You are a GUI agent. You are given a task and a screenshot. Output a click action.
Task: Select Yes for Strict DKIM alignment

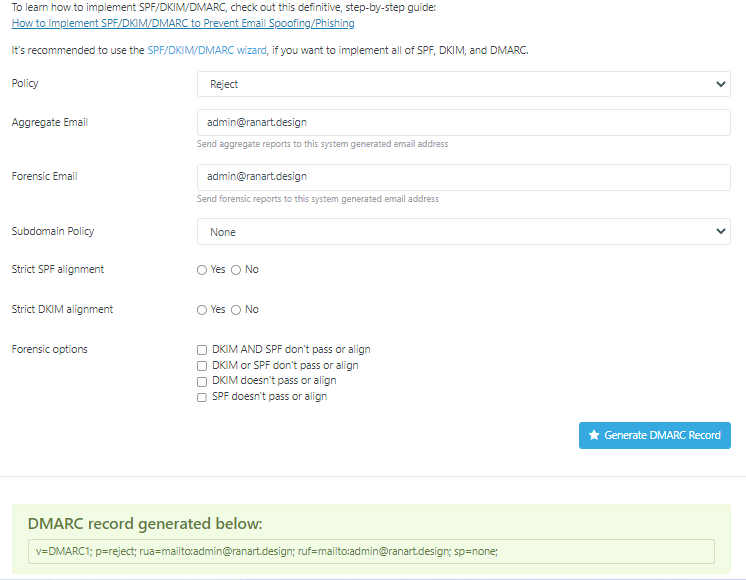202,310
